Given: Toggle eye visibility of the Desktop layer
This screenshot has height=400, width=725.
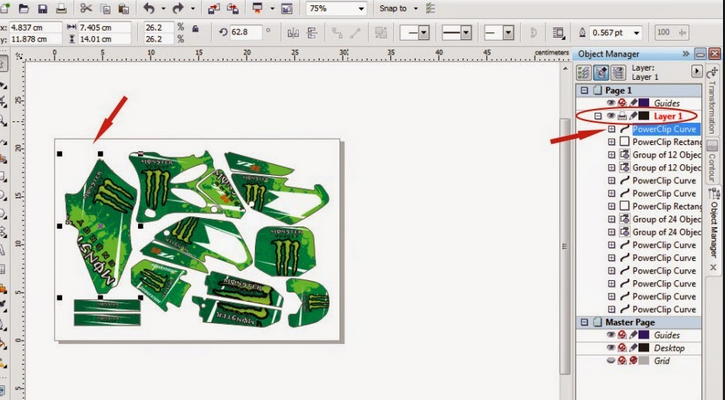Looking at the screenshot, I should [611, 348].
